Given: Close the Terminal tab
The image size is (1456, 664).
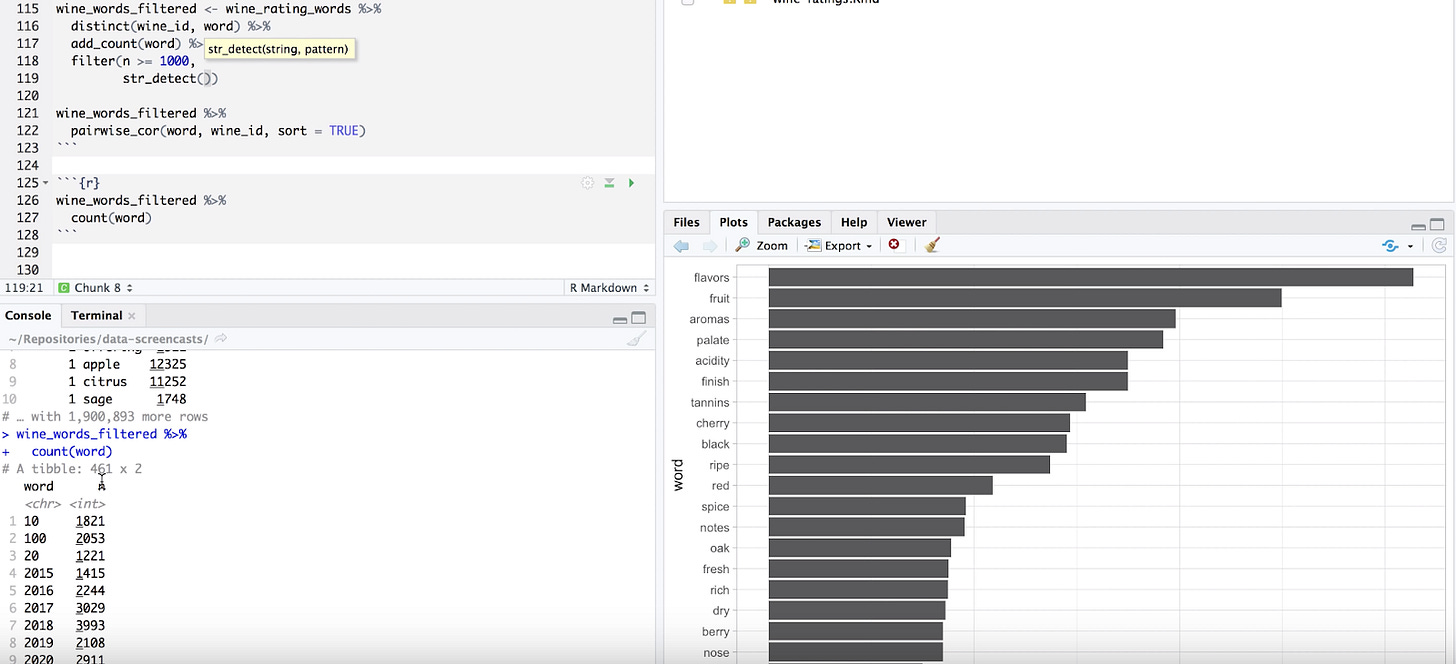Looking at the screenshot, I should point(132,316).
